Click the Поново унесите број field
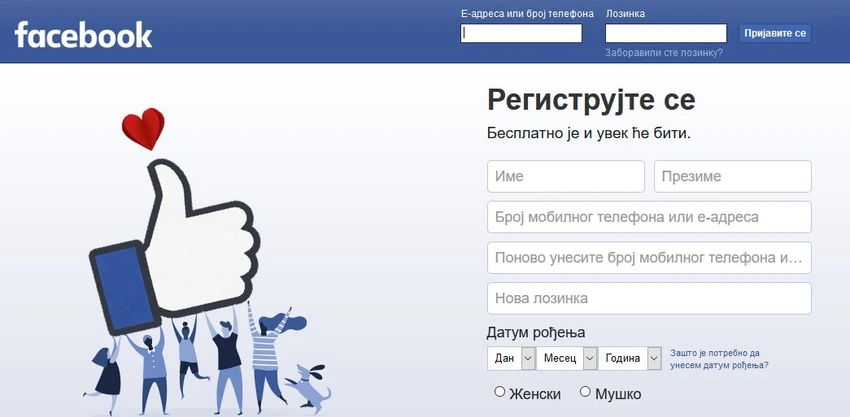 click(x=649, y=258)
